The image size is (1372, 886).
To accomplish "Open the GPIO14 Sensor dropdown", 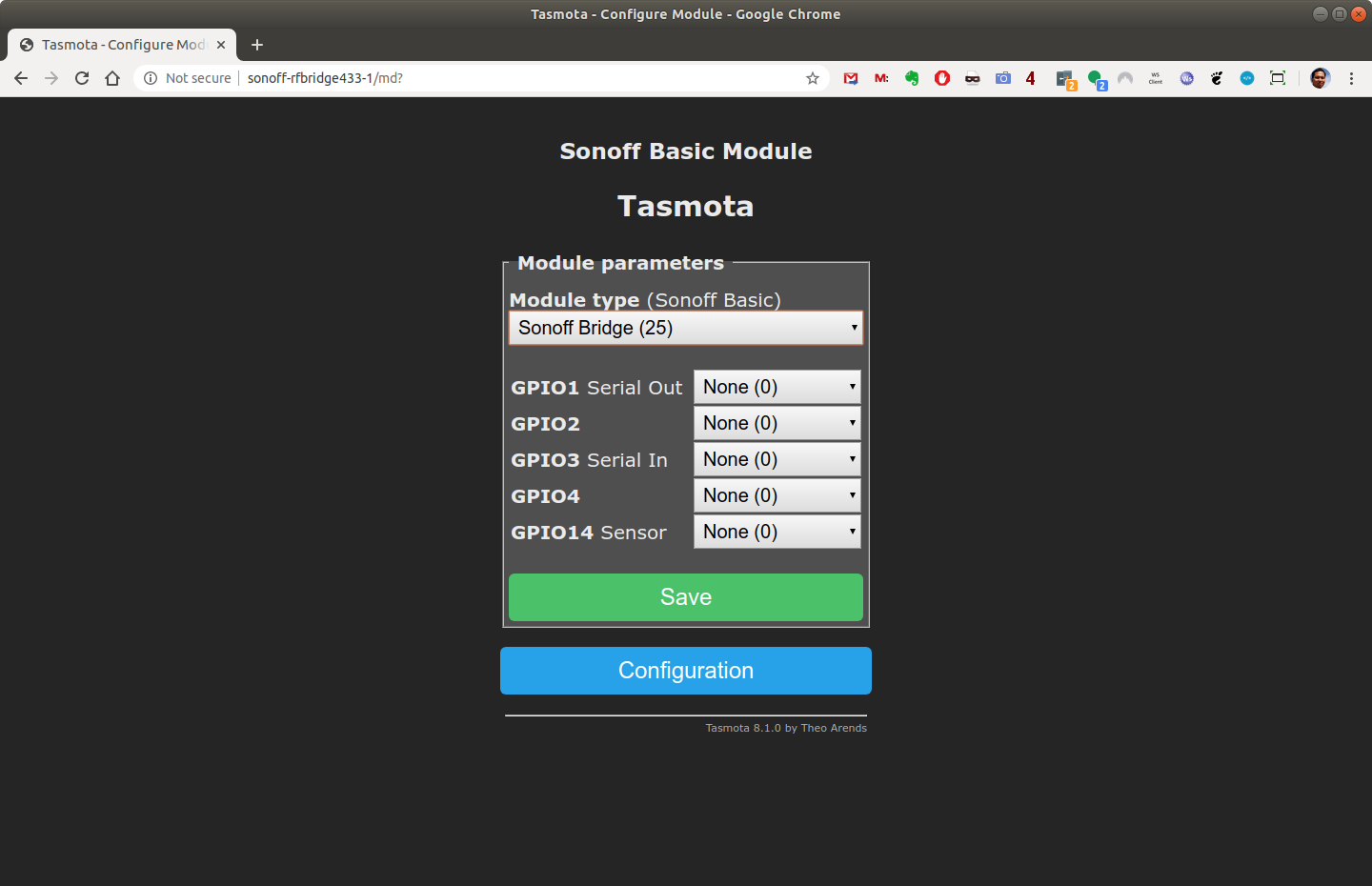I will coord(777,532).
